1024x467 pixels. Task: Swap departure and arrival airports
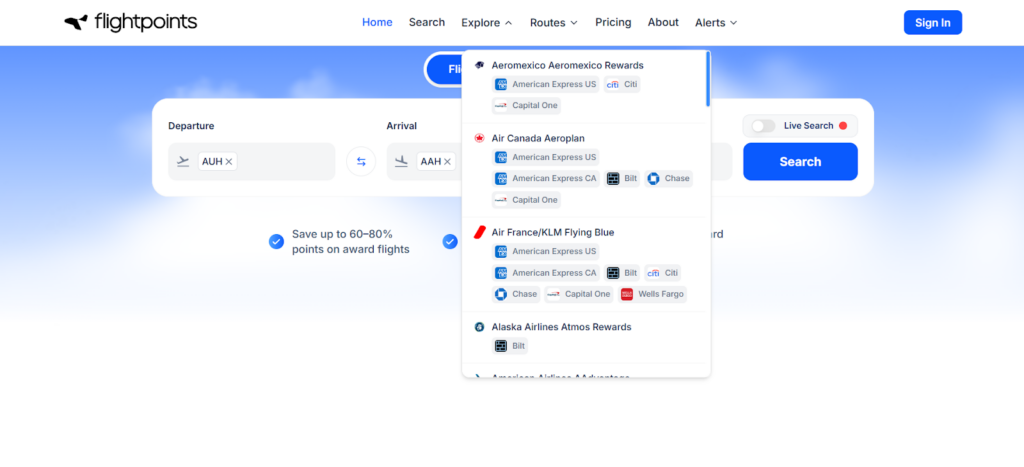click(x=361, y=161)
